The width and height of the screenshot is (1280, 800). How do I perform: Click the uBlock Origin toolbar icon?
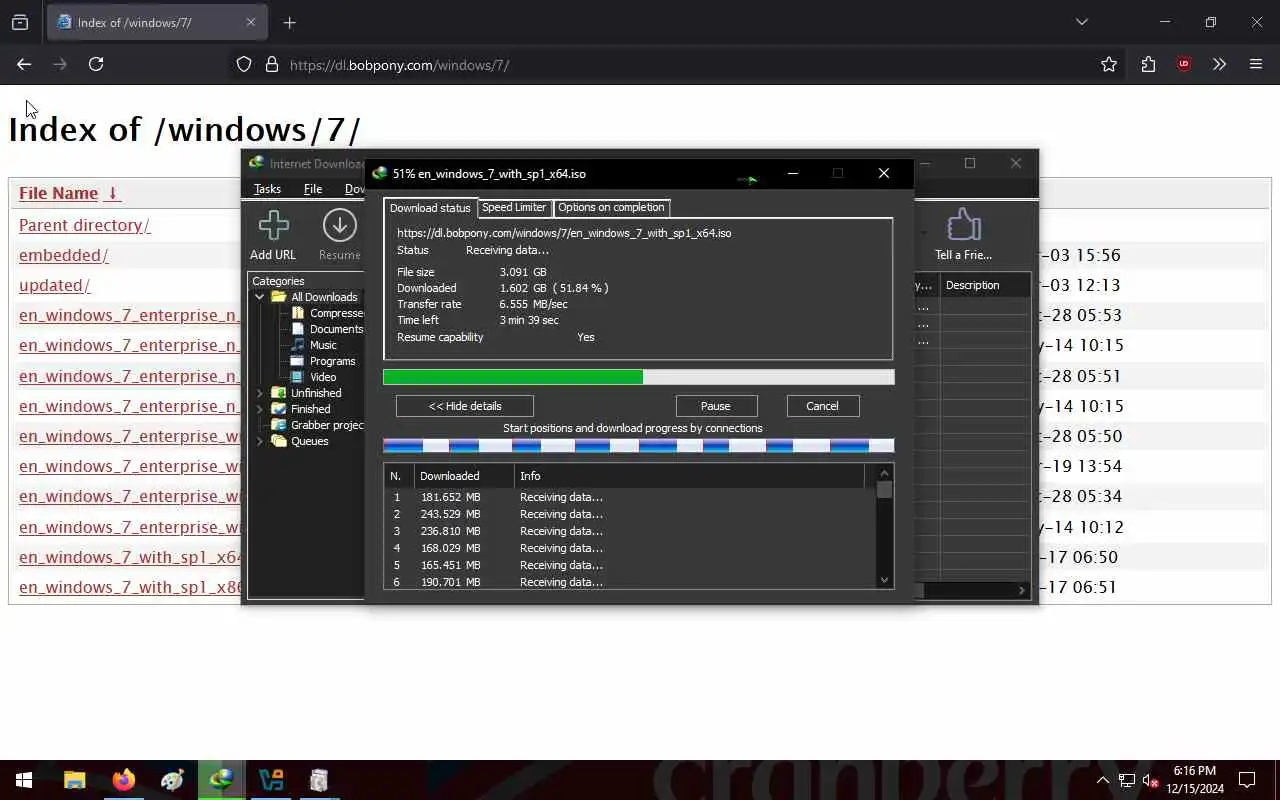click(1184, 64)
